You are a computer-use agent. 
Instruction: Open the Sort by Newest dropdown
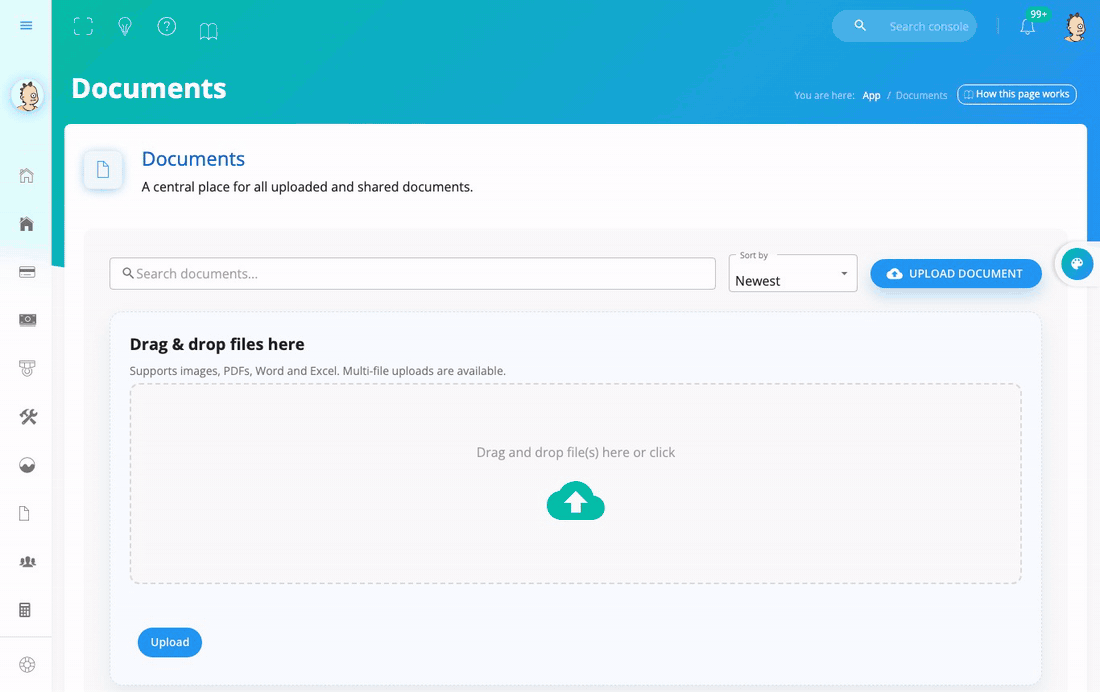[793, 274]
